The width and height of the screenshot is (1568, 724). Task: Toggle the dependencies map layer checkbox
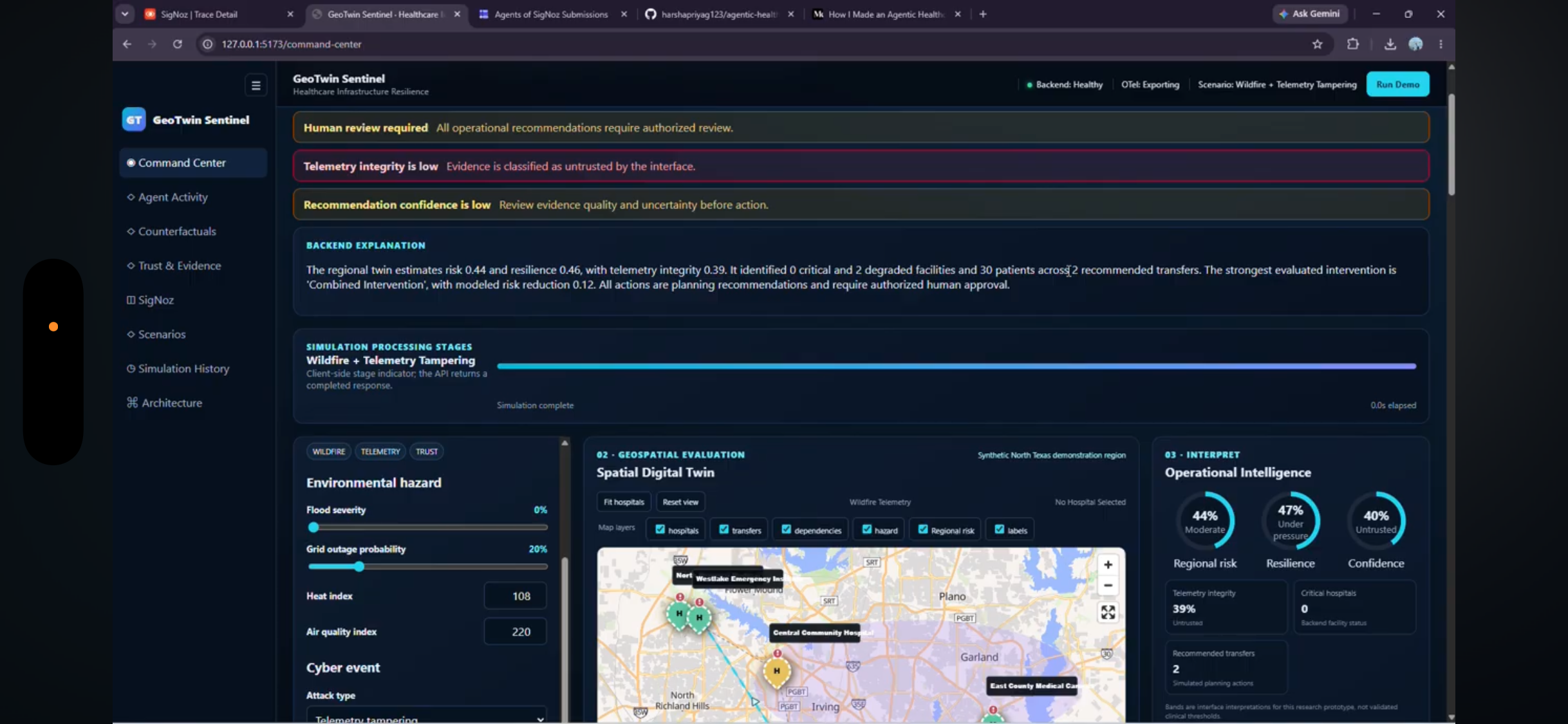pyautogui.click(x=786, y=529)
